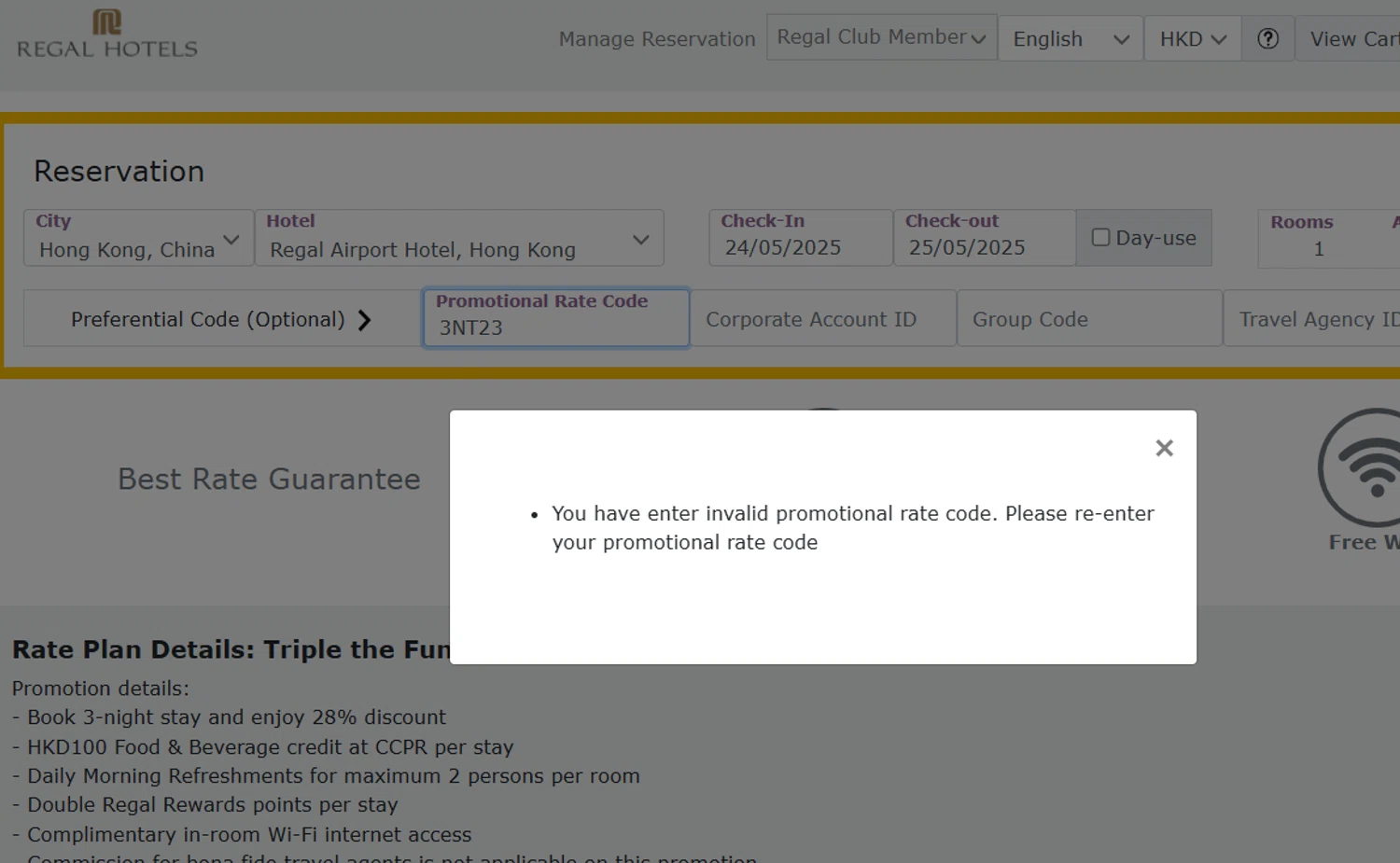
Task: Click 'Promotion details:' label
Action: 101,689
